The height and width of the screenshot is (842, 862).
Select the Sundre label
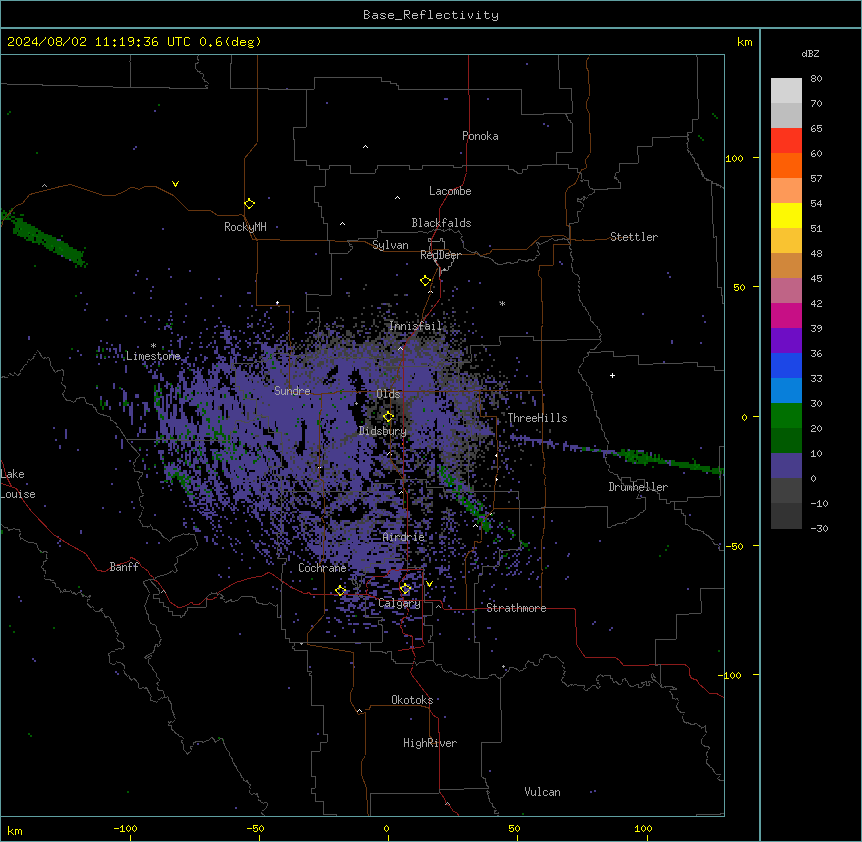coord(292,391)
